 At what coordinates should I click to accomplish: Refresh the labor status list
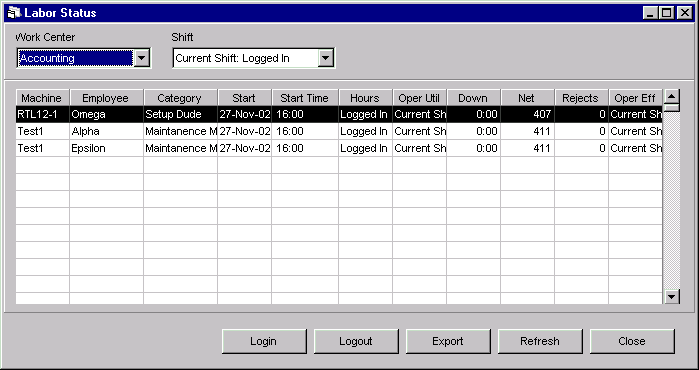pos(540,341)
